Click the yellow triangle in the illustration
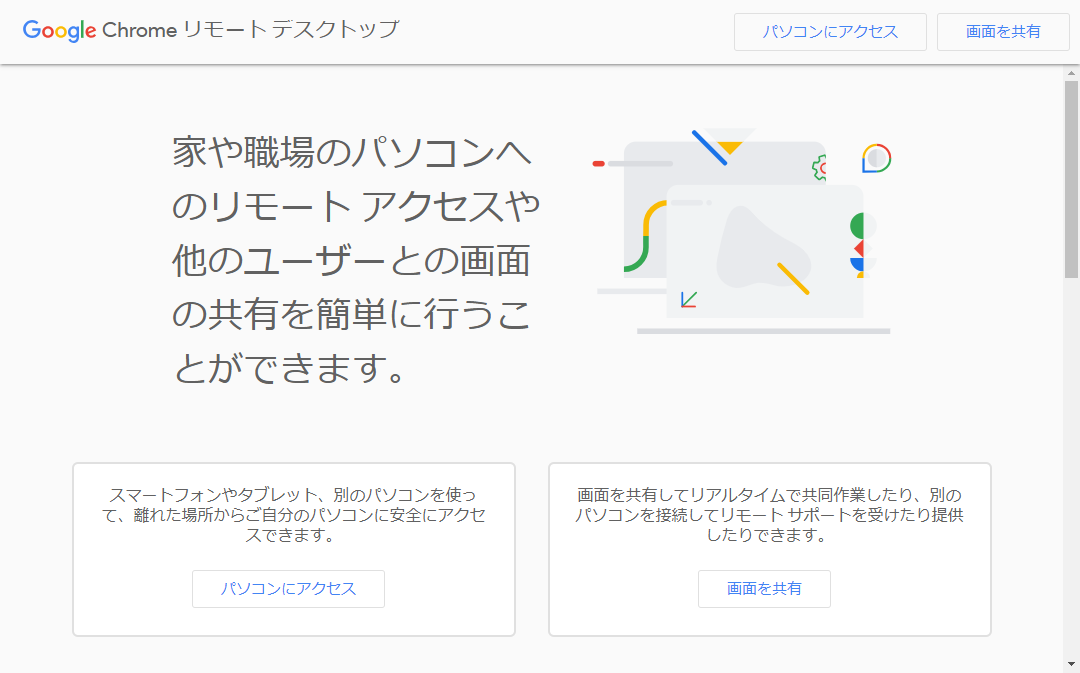The width and height of the screenshot is (1080, 673). 732,143
